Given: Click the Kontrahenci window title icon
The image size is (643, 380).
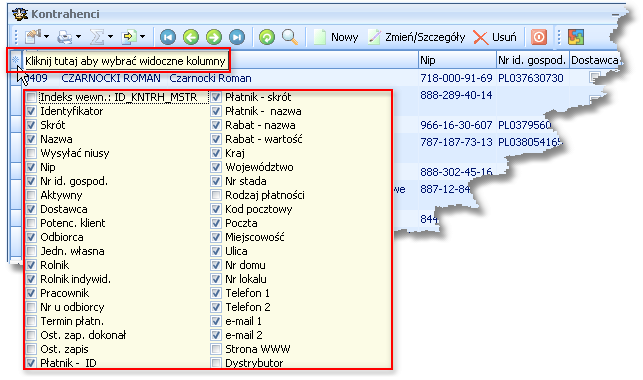Looking at the screenshot, I should click(x=20, y=14).
